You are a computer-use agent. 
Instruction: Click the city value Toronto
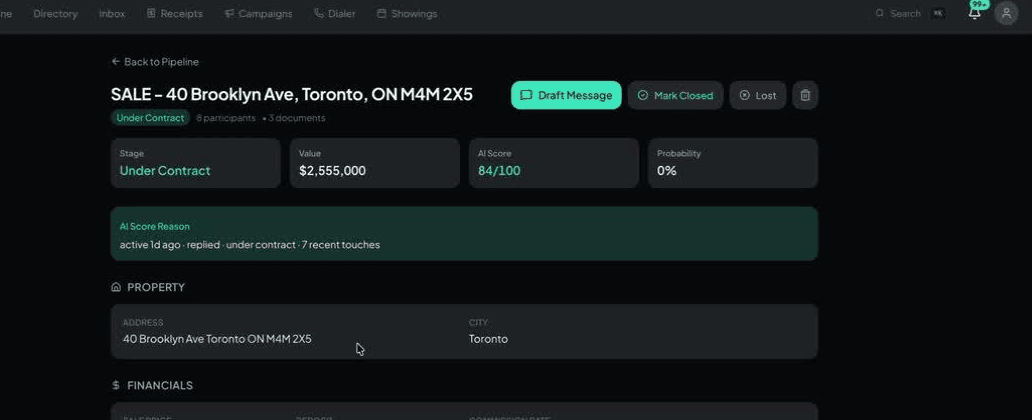click(488, 339)
